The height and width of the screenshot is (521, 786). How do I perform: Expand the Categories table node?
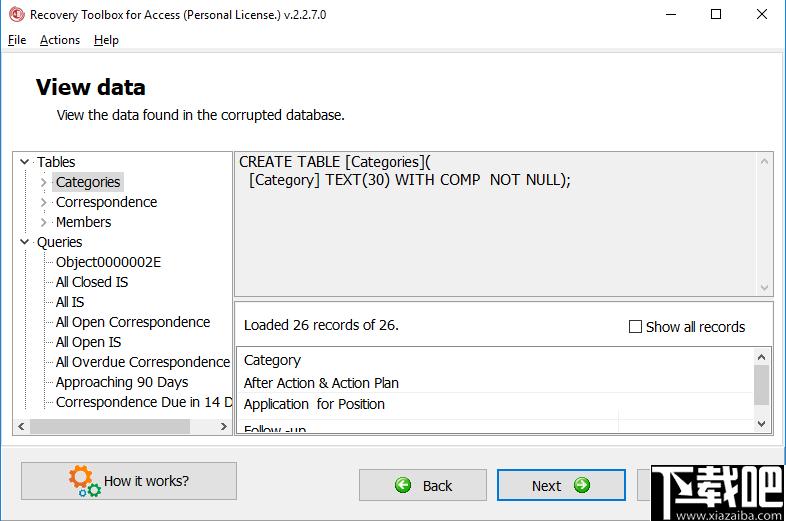coord(44,182)
